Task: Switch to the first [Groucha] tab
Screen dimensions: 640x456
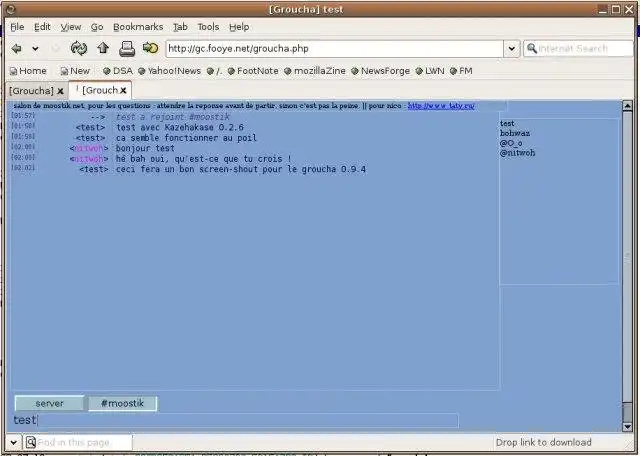Action: click(x=31, y=91)
